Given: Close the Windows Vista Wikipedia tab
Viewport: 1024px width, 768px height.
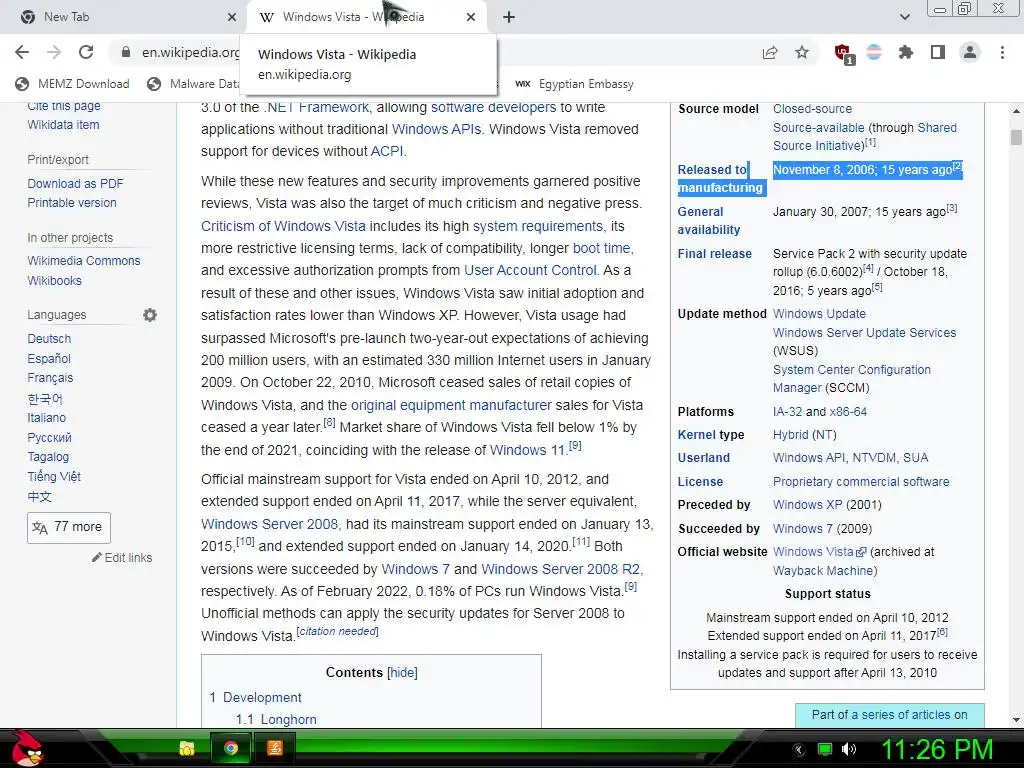Looking at the screenshot, I should [x=471, y=17].
